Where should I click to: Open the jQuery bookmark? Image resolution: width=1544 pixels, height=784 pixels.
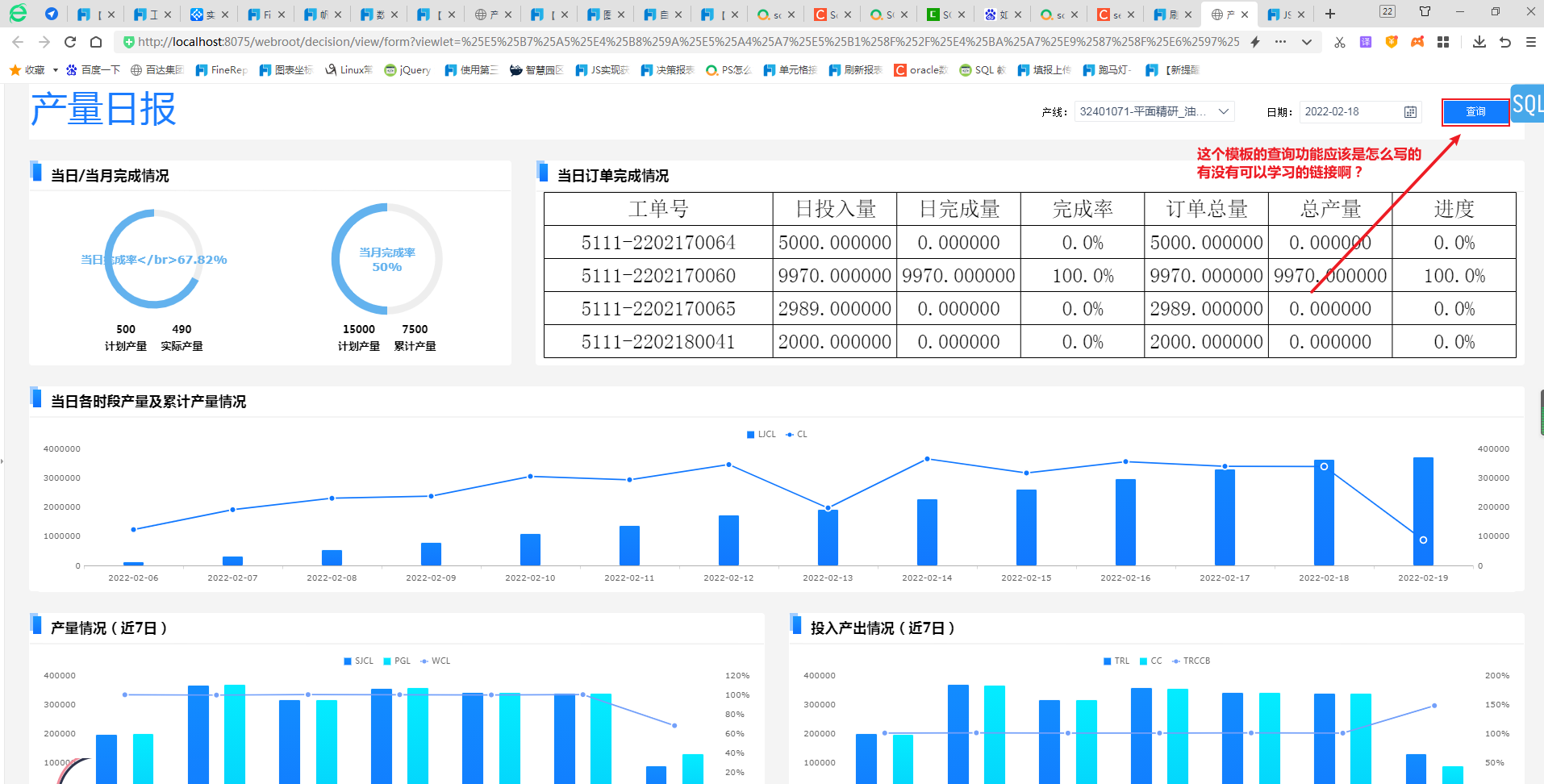pyautogui.click(x=407, y=70)
